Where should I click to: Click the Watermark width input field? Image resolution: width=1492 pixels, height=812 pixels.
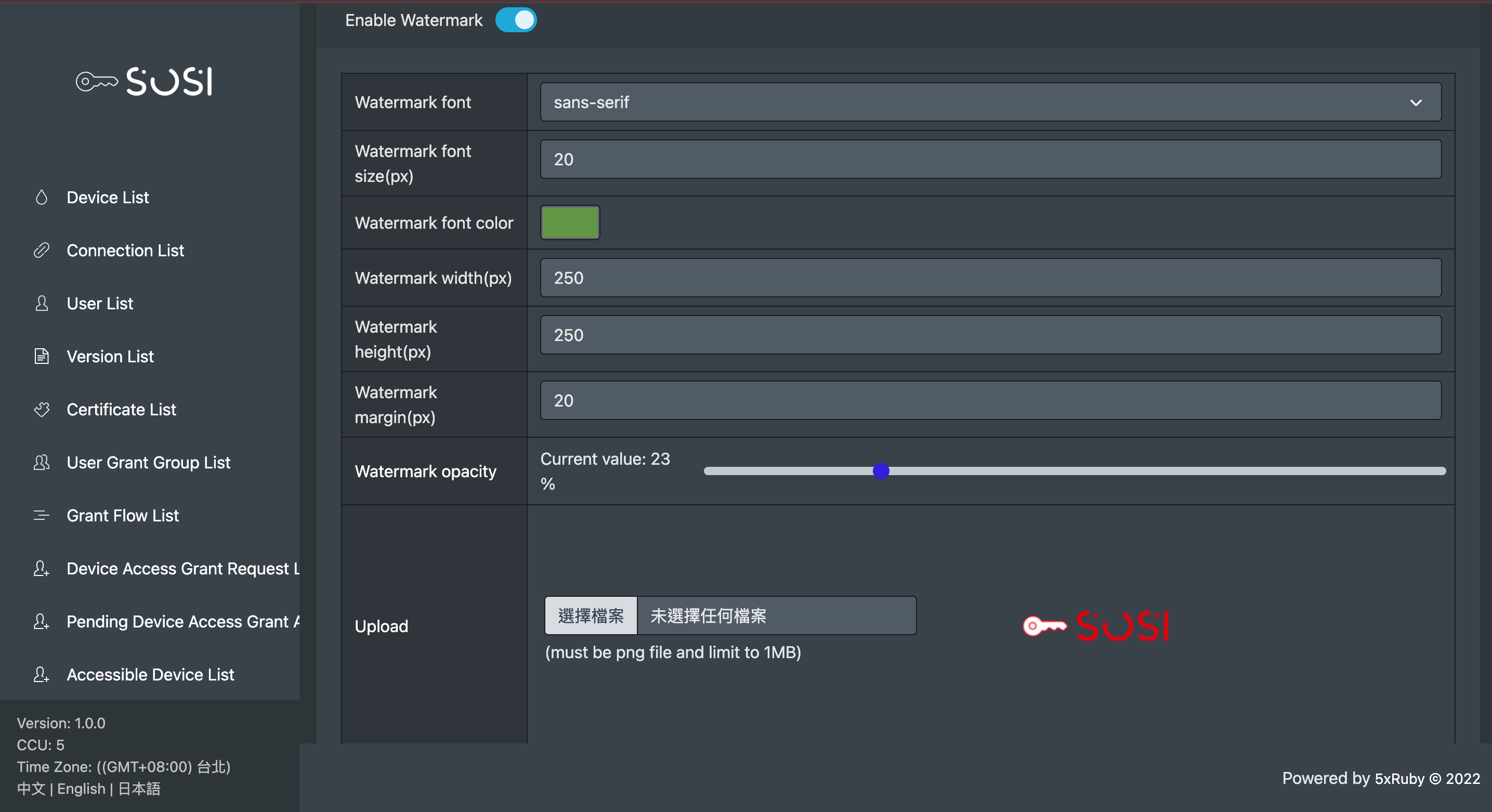[x=989, y=278]
